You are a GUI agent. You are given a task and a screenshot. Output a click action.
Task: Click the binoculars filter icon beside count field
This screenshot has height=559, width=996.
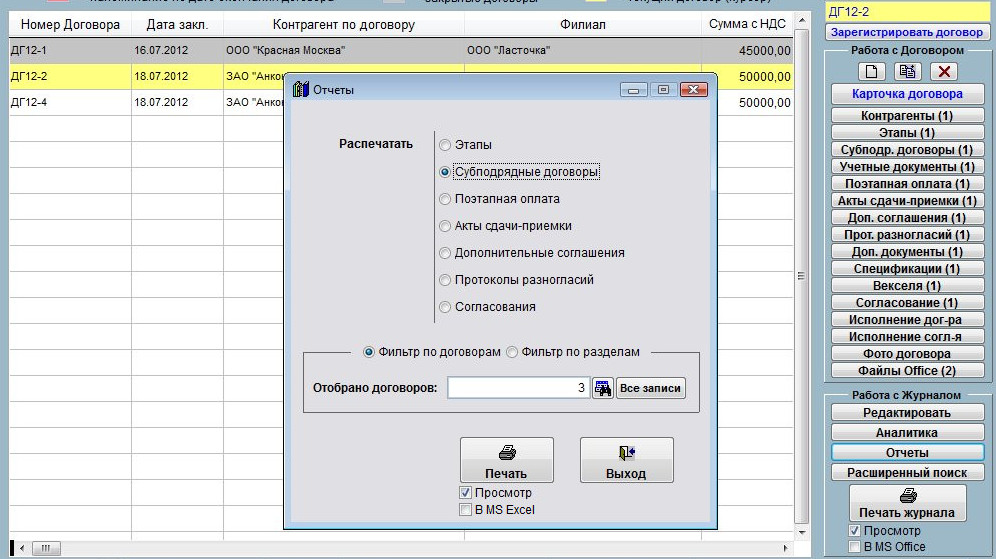(602, 388)
